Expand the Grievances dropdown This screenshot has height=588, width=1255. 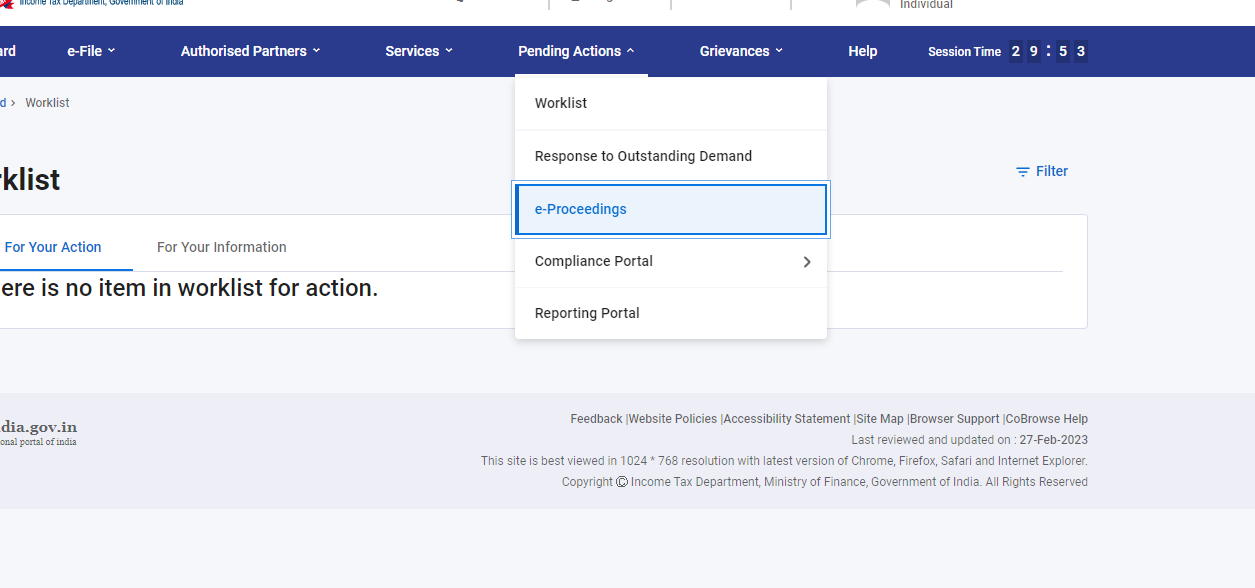[741, 51]
